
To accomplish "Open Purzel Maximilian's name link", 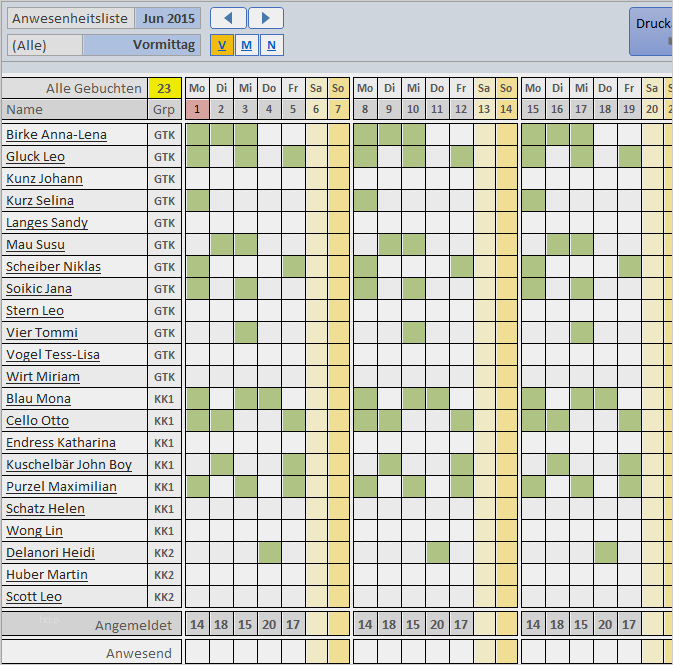I will (x=61, y=487).
